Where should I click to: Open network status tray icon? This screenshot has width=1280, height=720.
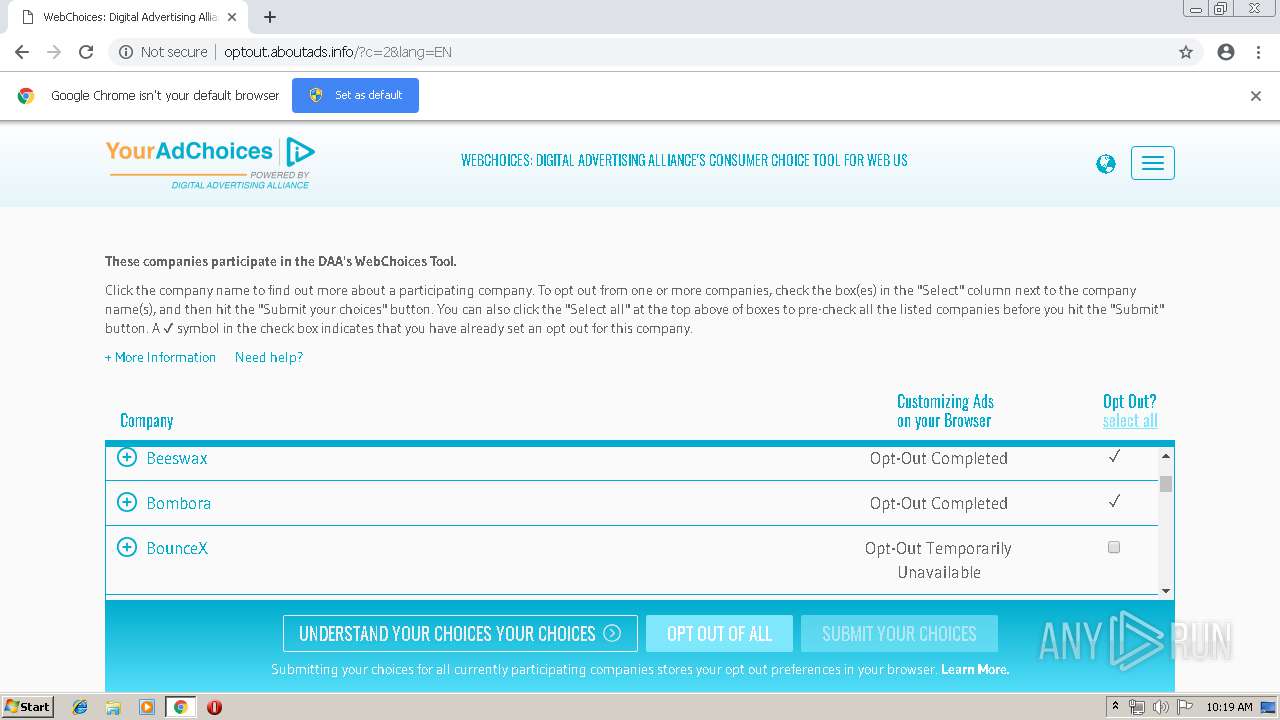[x=1137, y=707]
